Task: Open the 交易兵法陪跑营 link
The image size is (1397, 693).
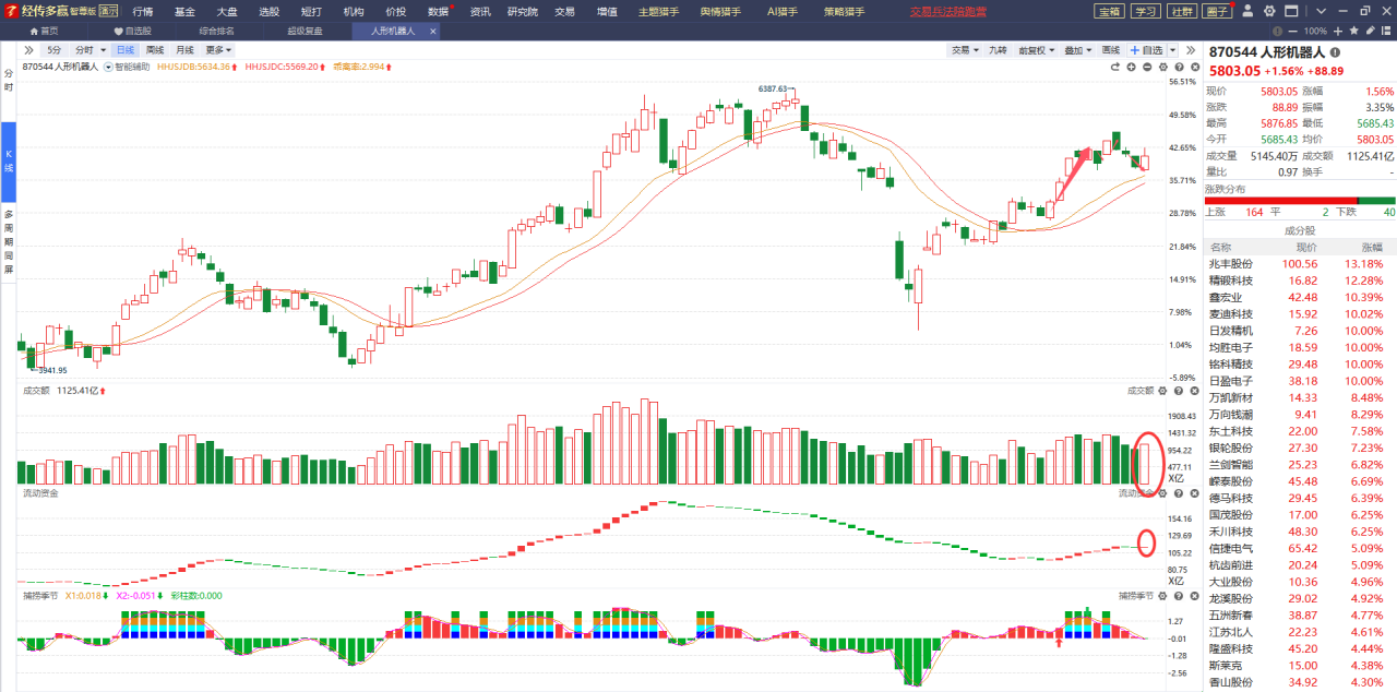Action: (x=948, y=12)
